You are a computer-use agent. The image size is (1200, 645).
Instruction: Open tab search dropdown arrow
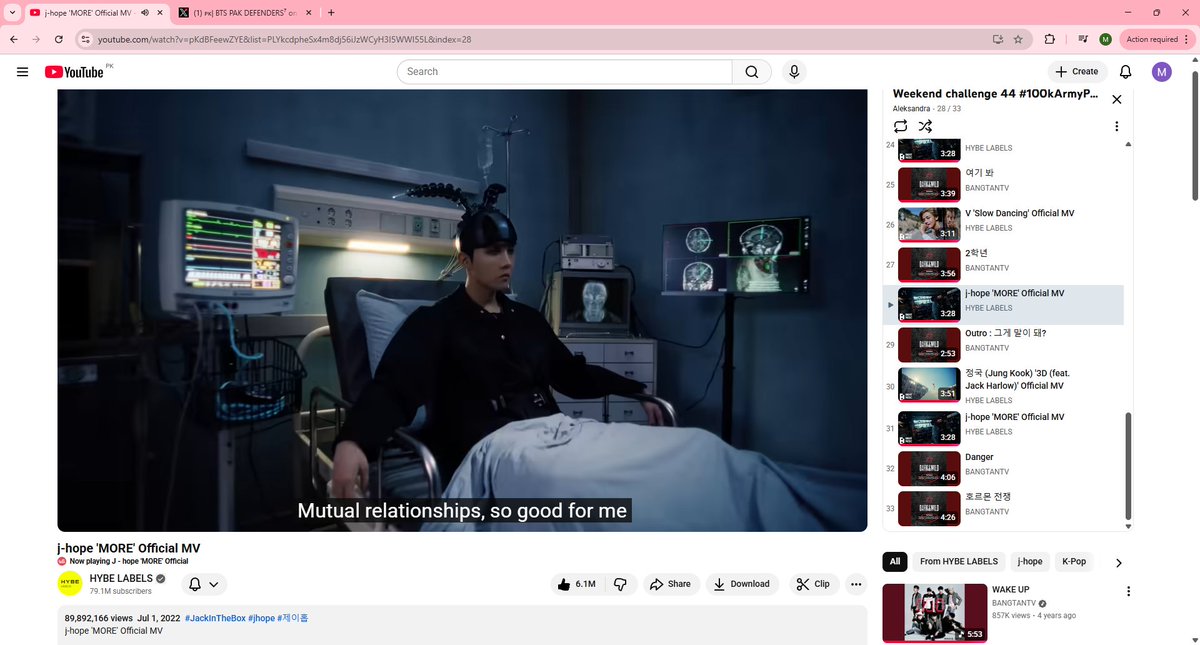pos(11,12)
